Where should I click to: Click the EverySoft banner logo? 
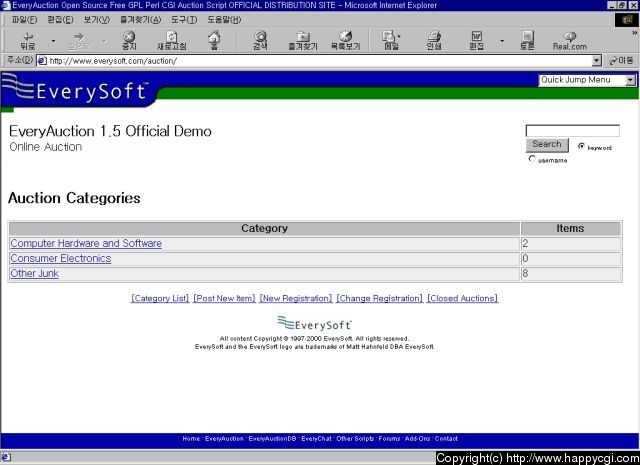[78, 90]
